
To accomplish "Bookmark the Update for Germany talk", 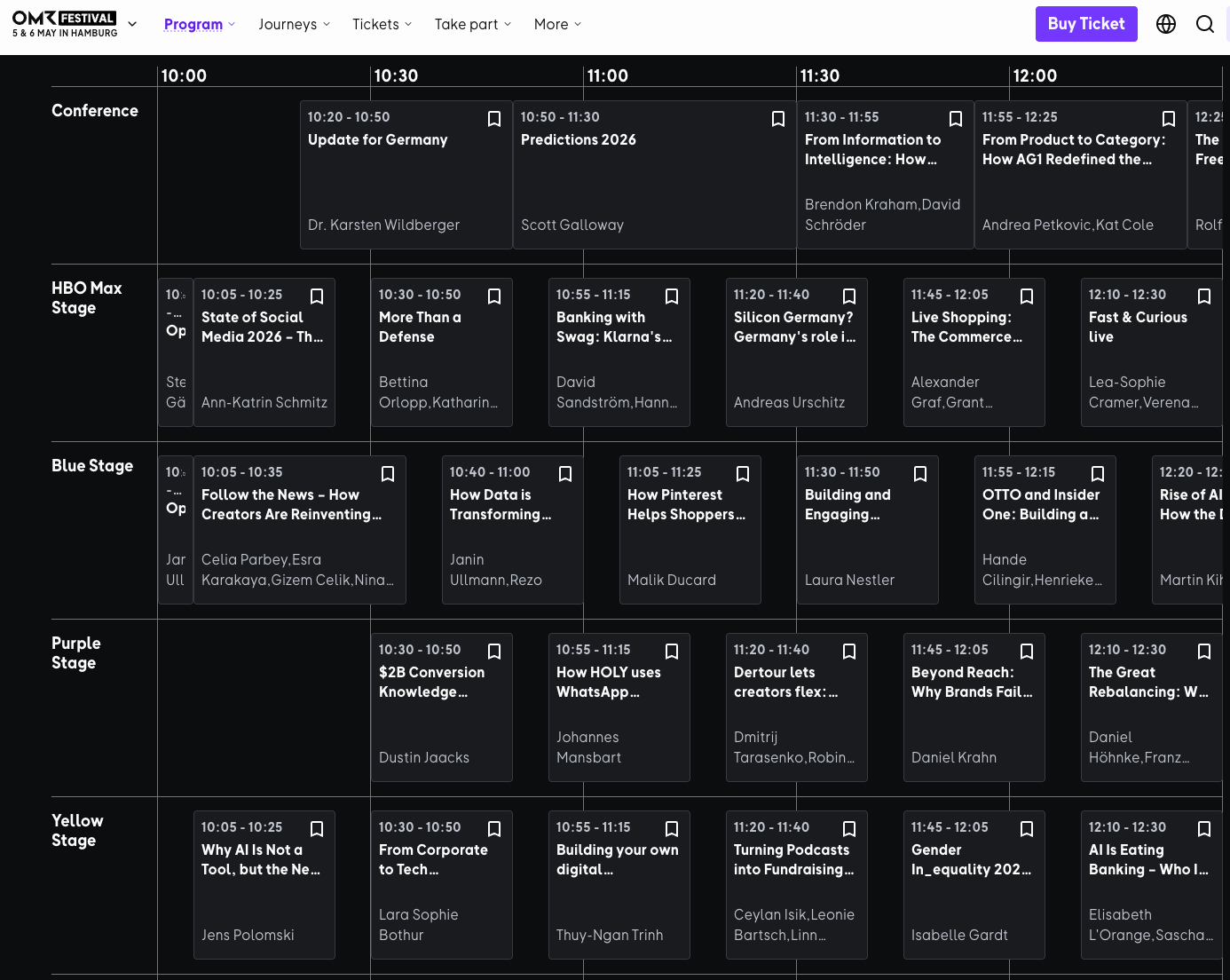I will click(493, 118).
